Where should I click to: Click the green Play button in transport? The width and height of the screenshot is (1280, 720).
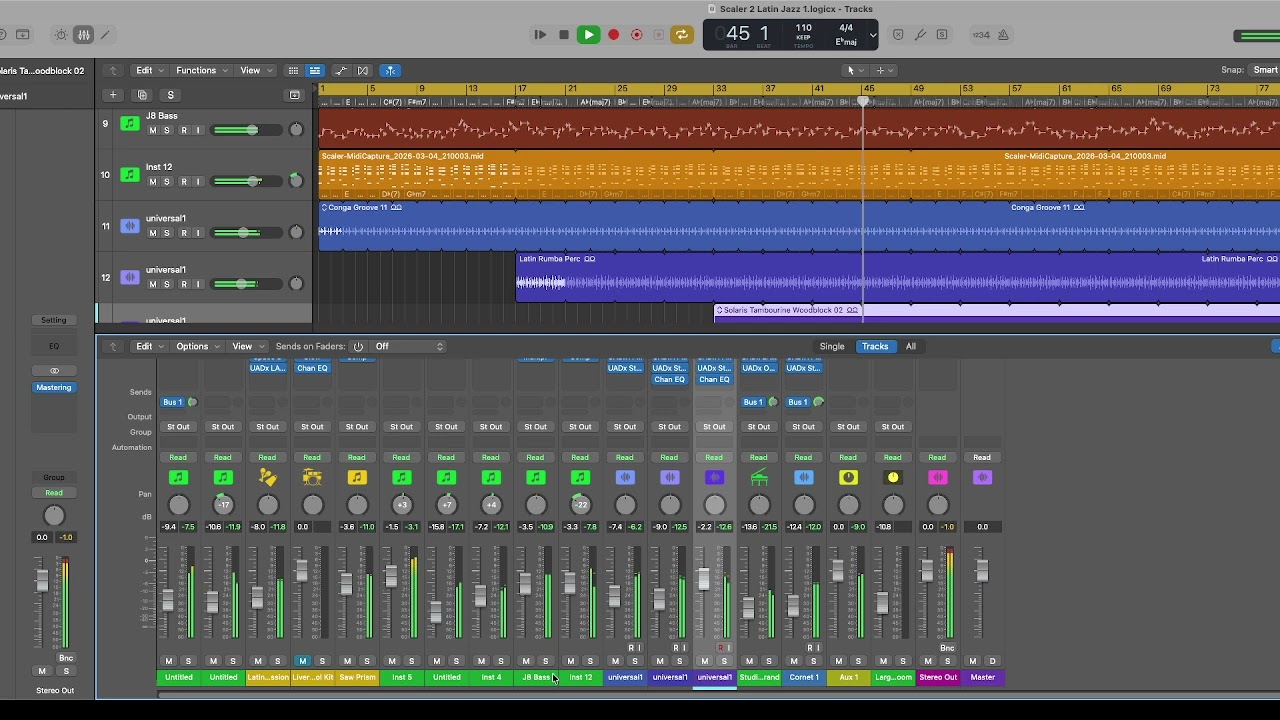[588, 35]
